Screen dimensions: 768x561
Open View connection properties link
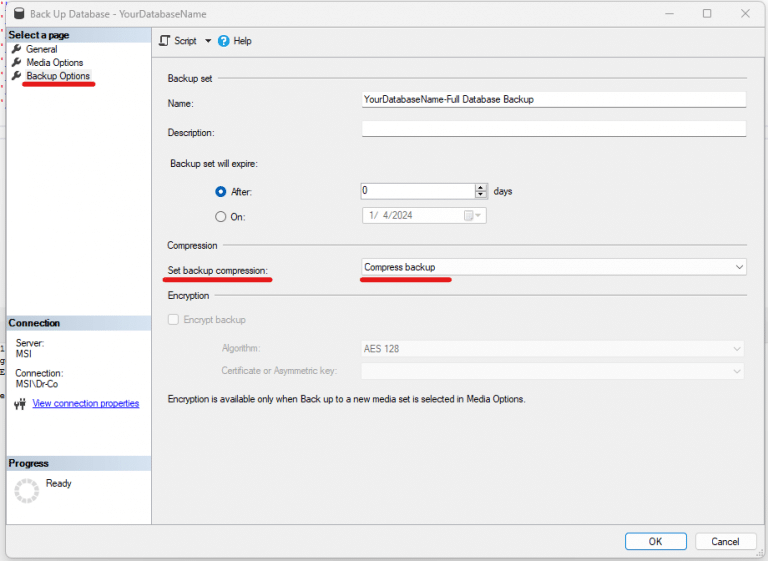point(85,404)
